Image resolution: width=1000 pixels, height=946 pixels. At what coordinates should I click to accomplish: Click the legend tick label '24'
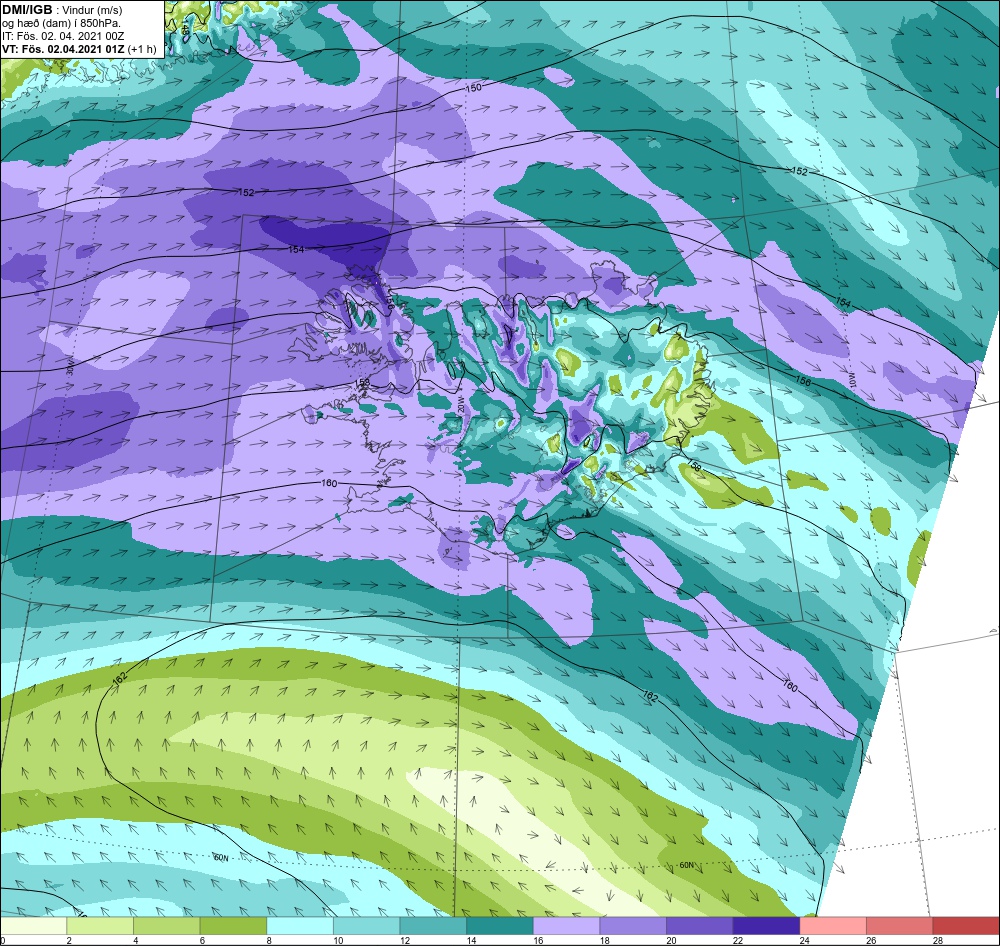[805, 940]
